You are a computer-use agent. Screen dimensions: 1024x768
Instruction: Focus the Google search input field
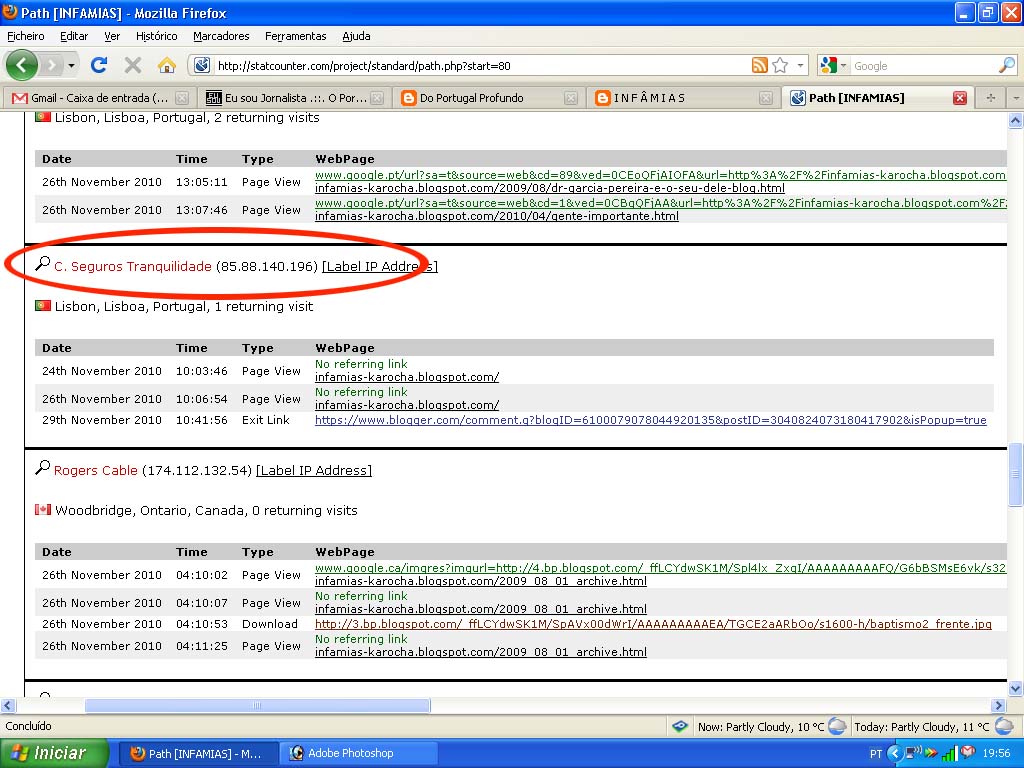point(923,66)
